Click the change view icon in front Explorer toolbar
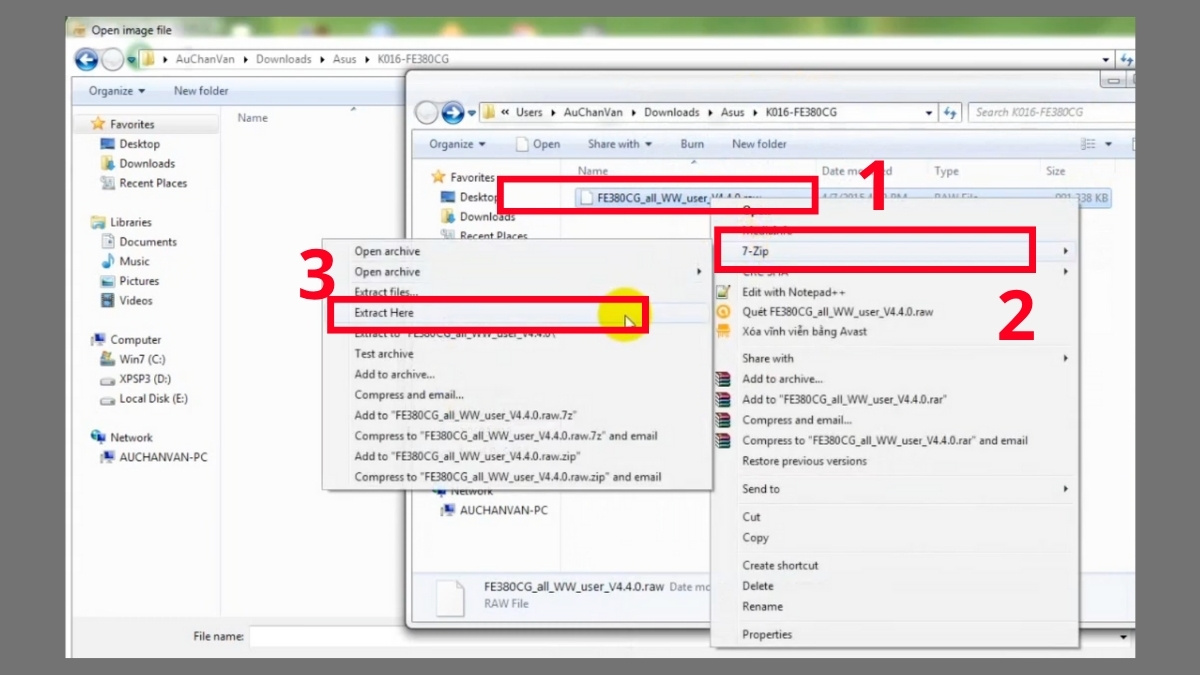The image size is (1200, 675). [1088, 144]
